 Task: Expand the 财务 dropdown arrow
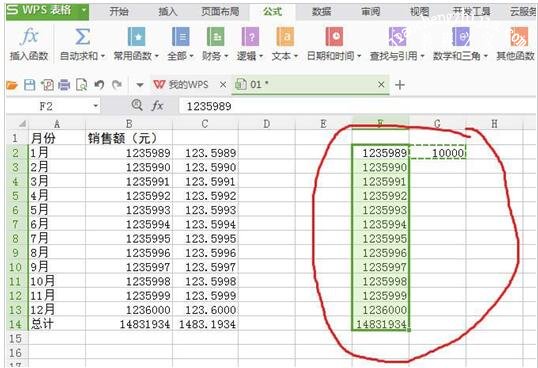tap(226, 56)
